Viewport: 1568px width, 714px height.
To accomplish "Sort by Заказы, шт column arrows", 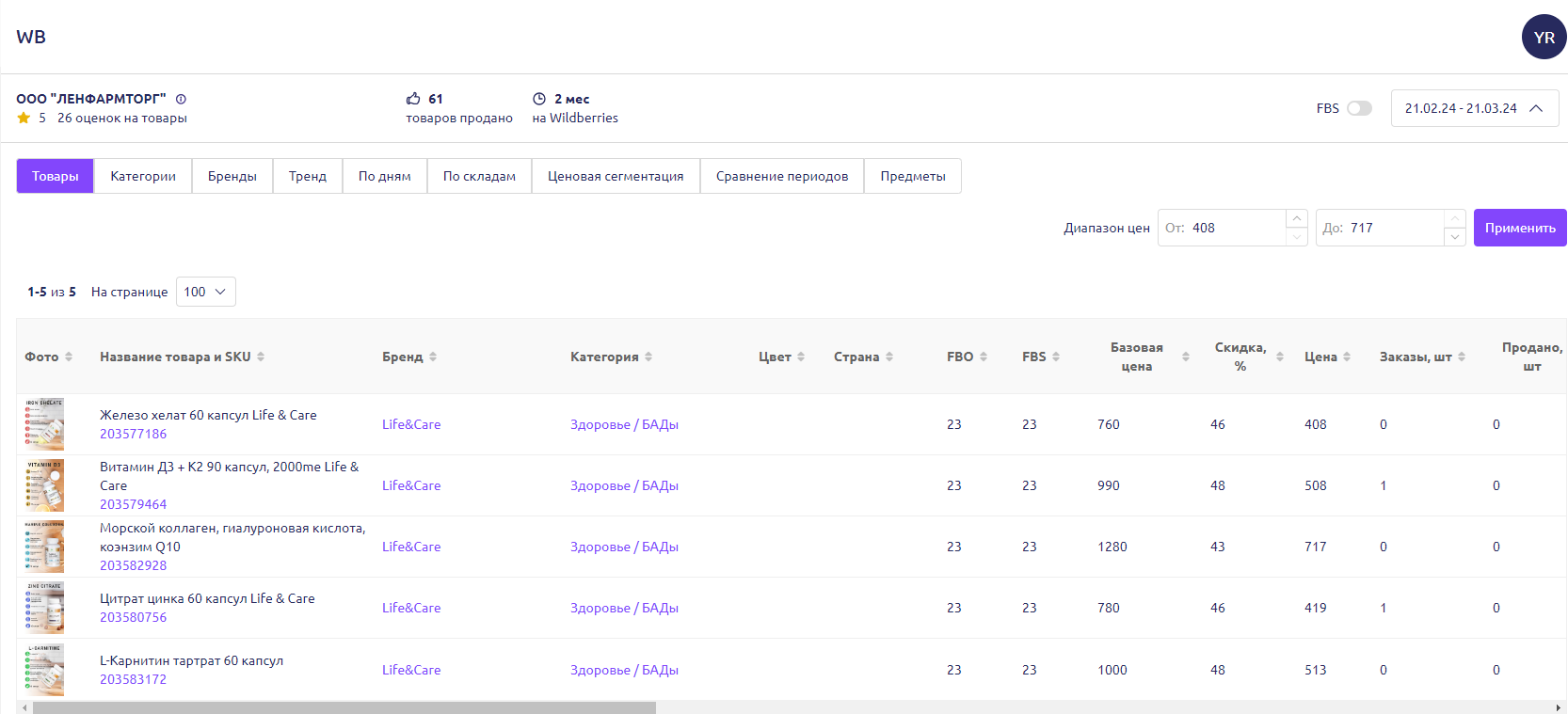I will (1462, 357).
